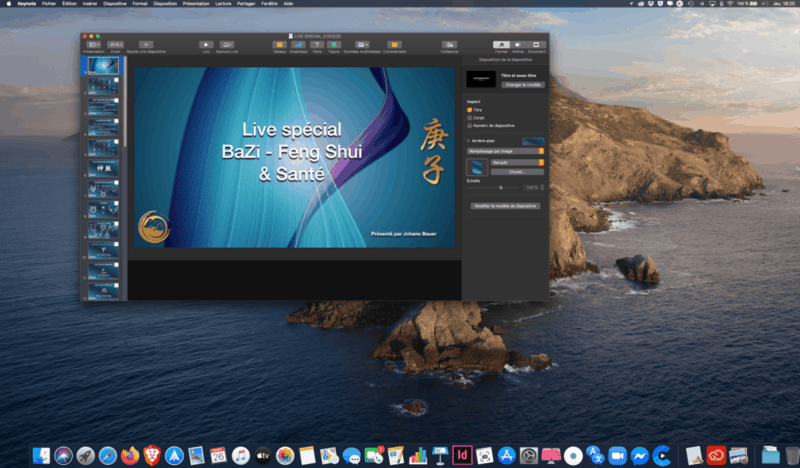Click the Arrière-plan background preview swatch
The height and width of the screenshot is (468, 800).
tap(533, 141)
